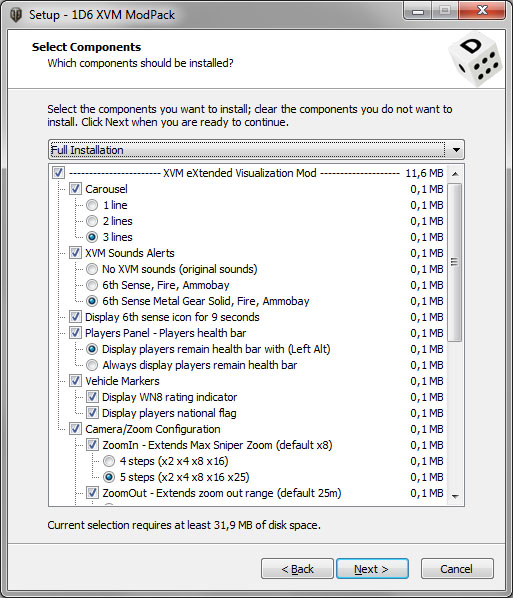513x598 pixels.
Task: Click the dropdown arrow of installation type
Action: pyautogui.click(x=456, y=150)
